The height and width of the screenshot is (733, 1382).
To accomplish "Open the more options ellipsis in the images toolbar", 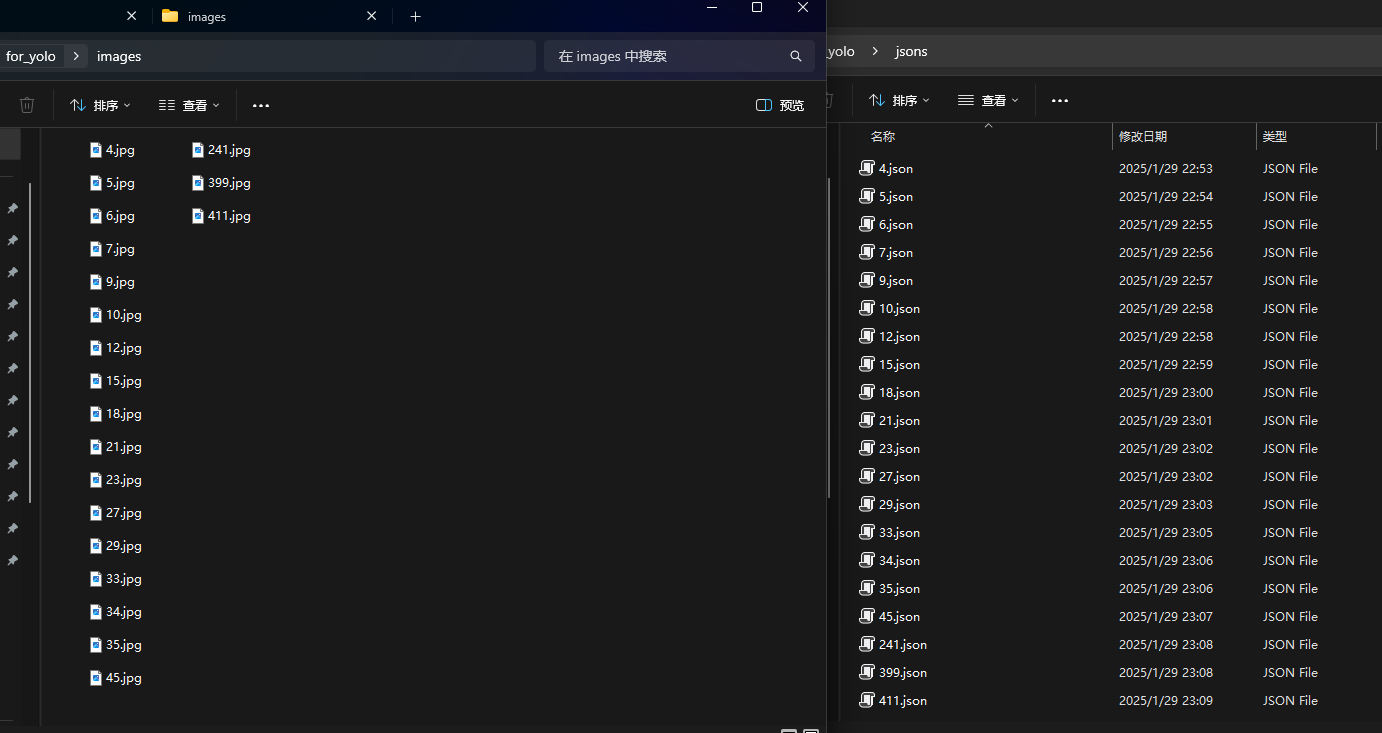I will click(x=261, y=105).
